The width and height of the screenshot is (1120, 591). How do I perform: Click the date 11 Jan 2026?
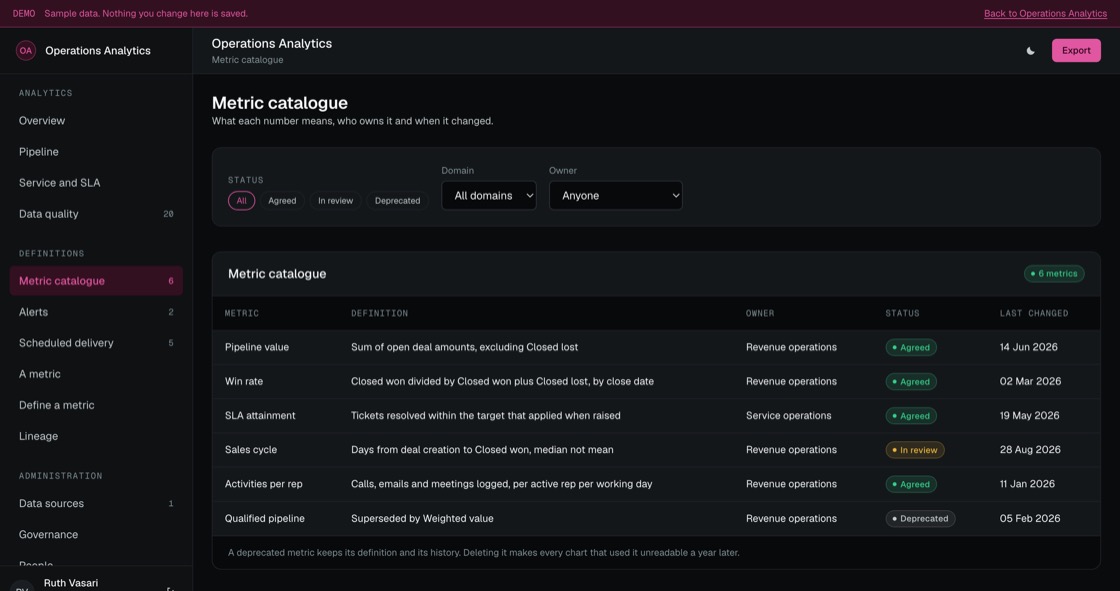point(1027,485)
